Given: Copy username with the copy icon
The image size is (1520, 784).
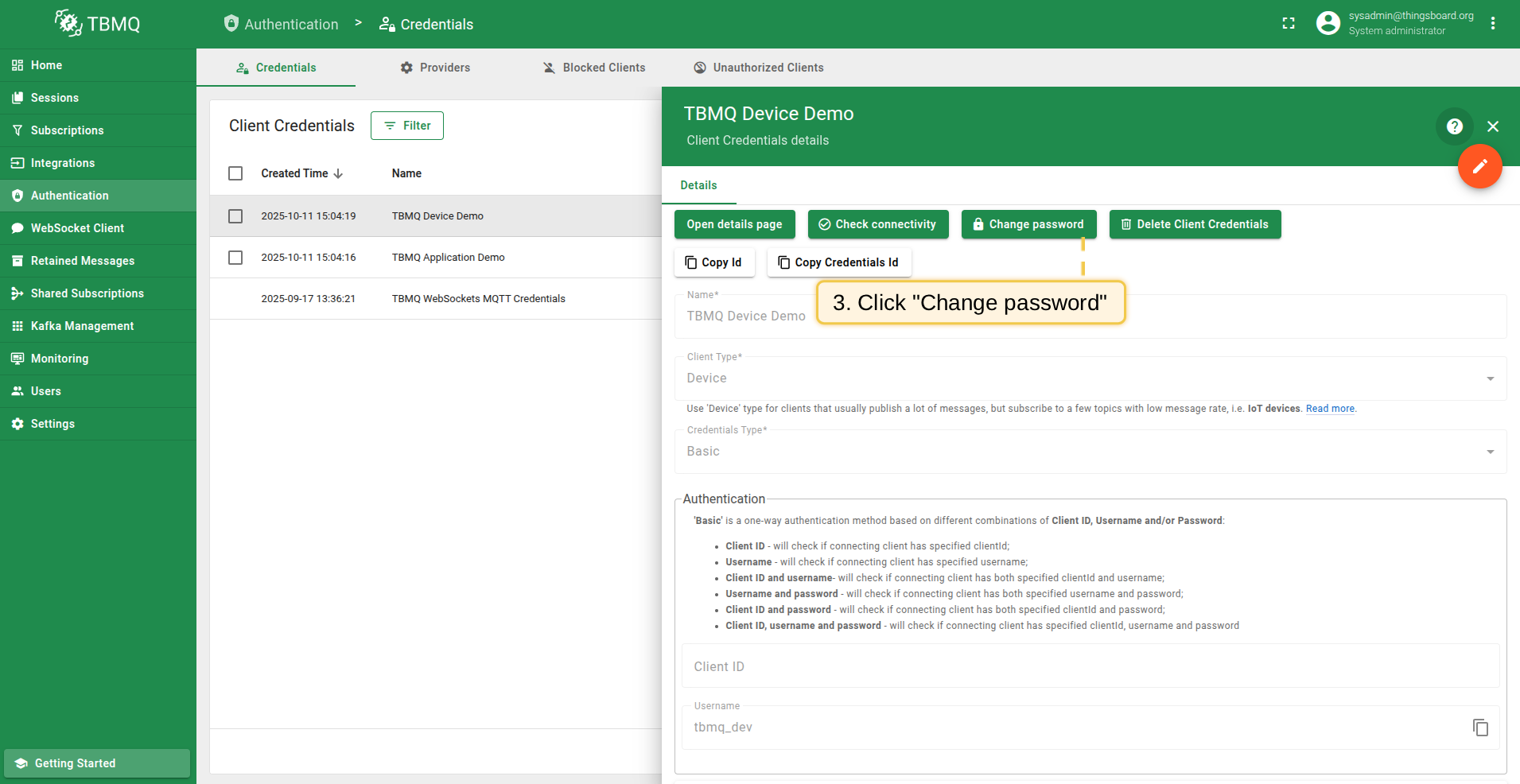Looking at the screenshot, I should pos(1479,728).
